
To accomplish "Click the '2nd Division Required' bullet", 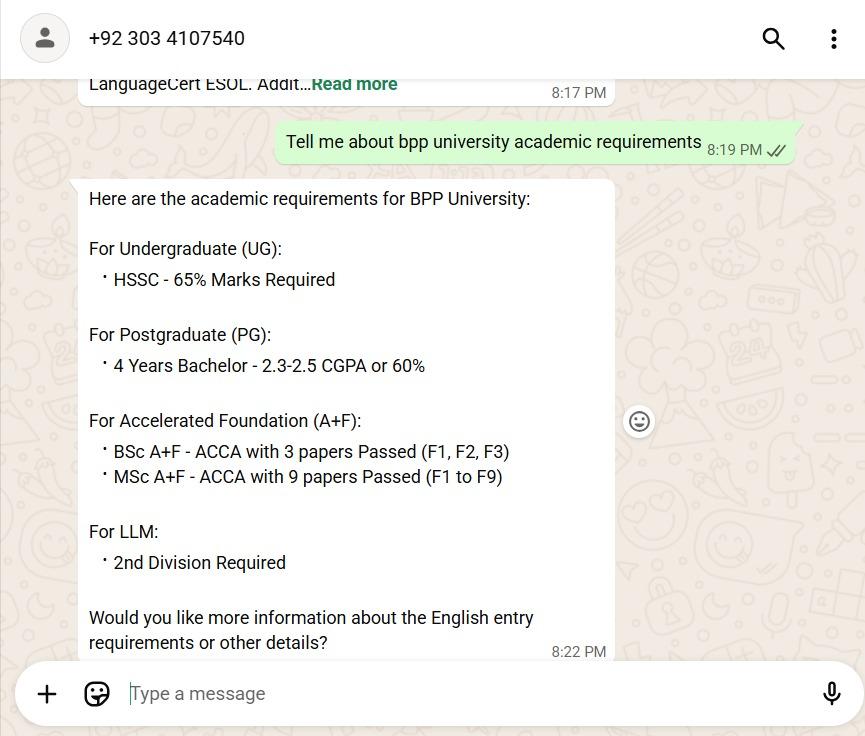I will tap(199, 563).
